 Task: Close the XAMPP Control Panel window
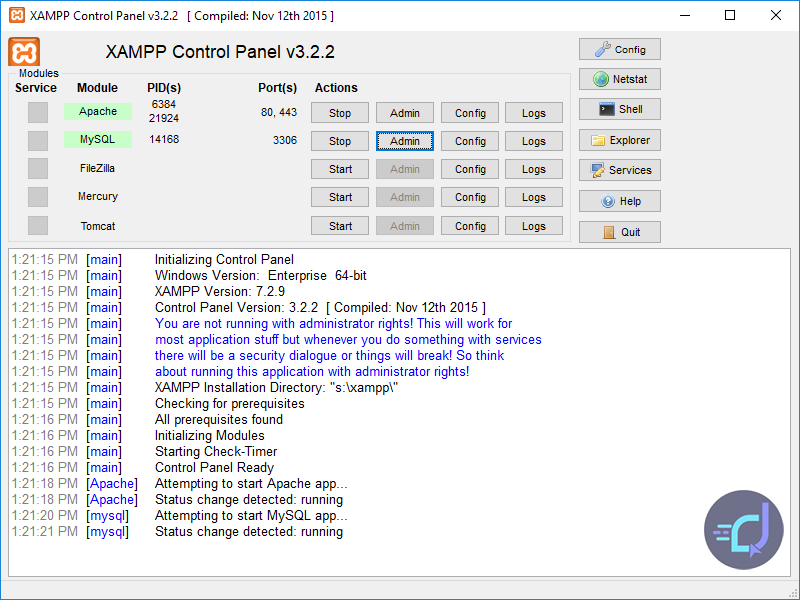click(x=776, y=15)
